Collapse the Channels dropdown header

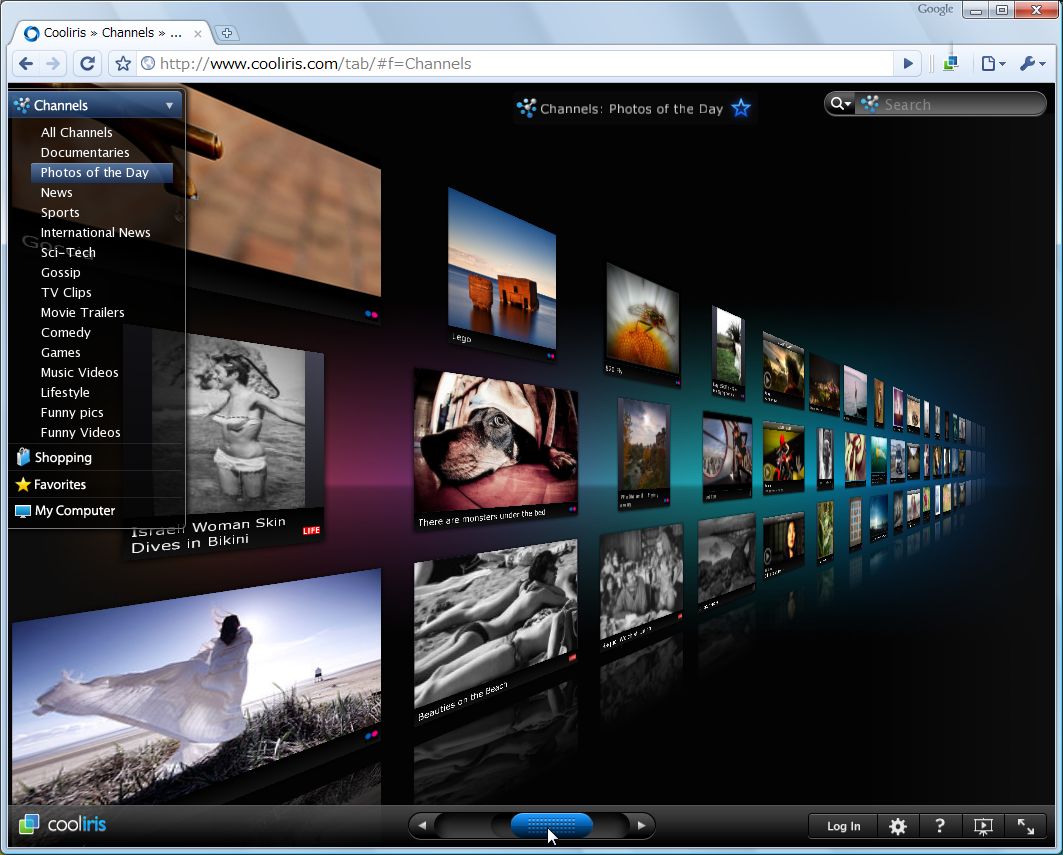coord(96,105)
